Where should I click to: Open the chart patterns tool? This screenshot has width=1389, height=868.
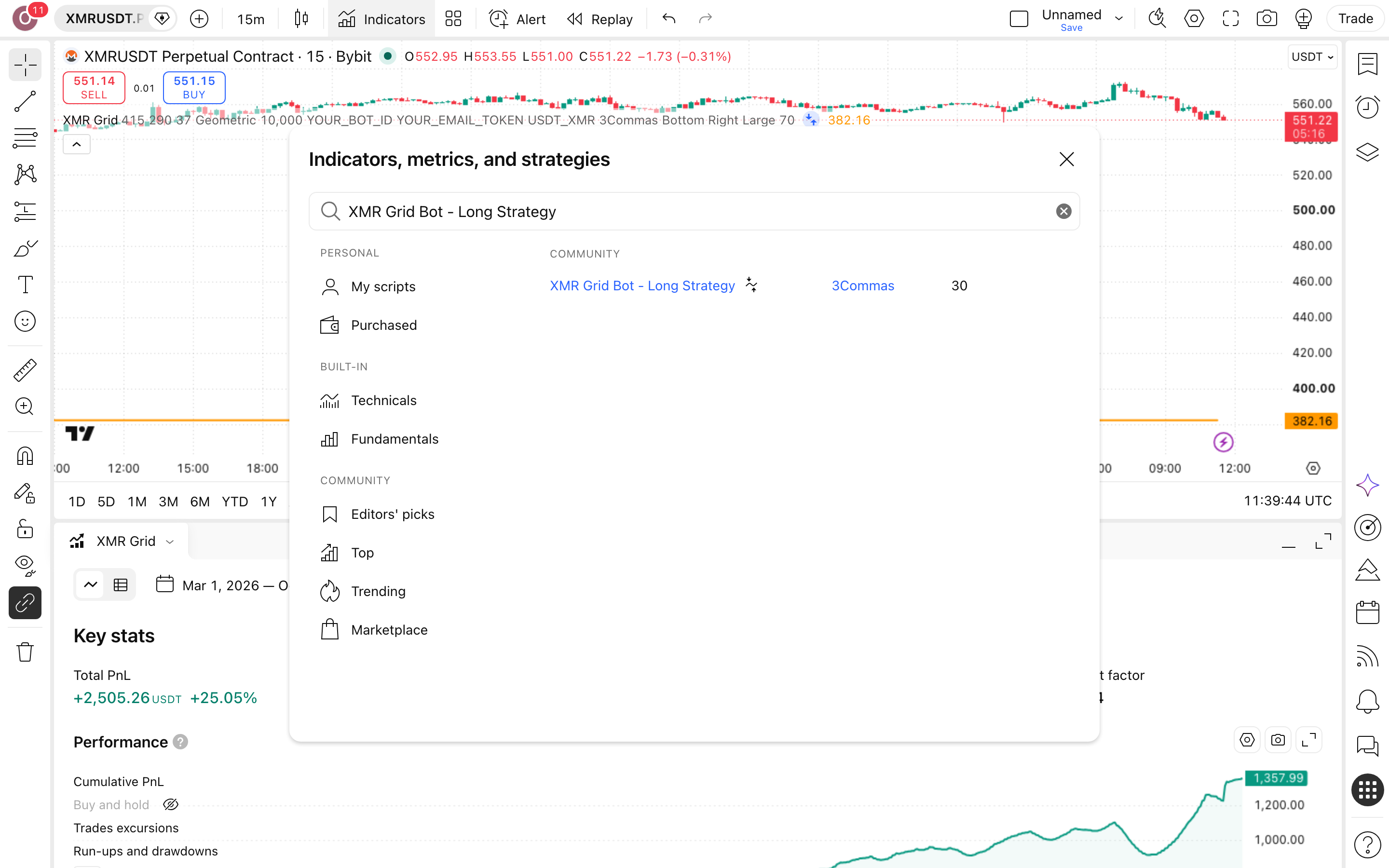click(x=25, y=175)
